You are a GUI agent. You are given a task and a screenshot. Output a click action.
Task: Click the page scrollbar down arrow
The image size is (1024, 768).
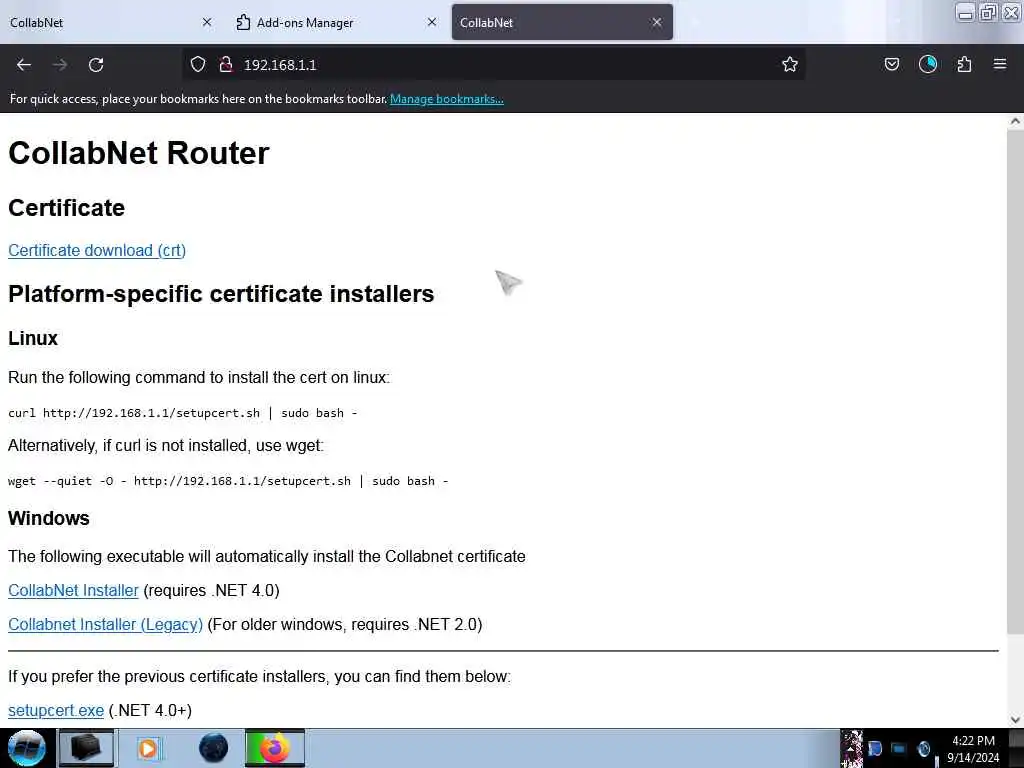[1015, 720]
